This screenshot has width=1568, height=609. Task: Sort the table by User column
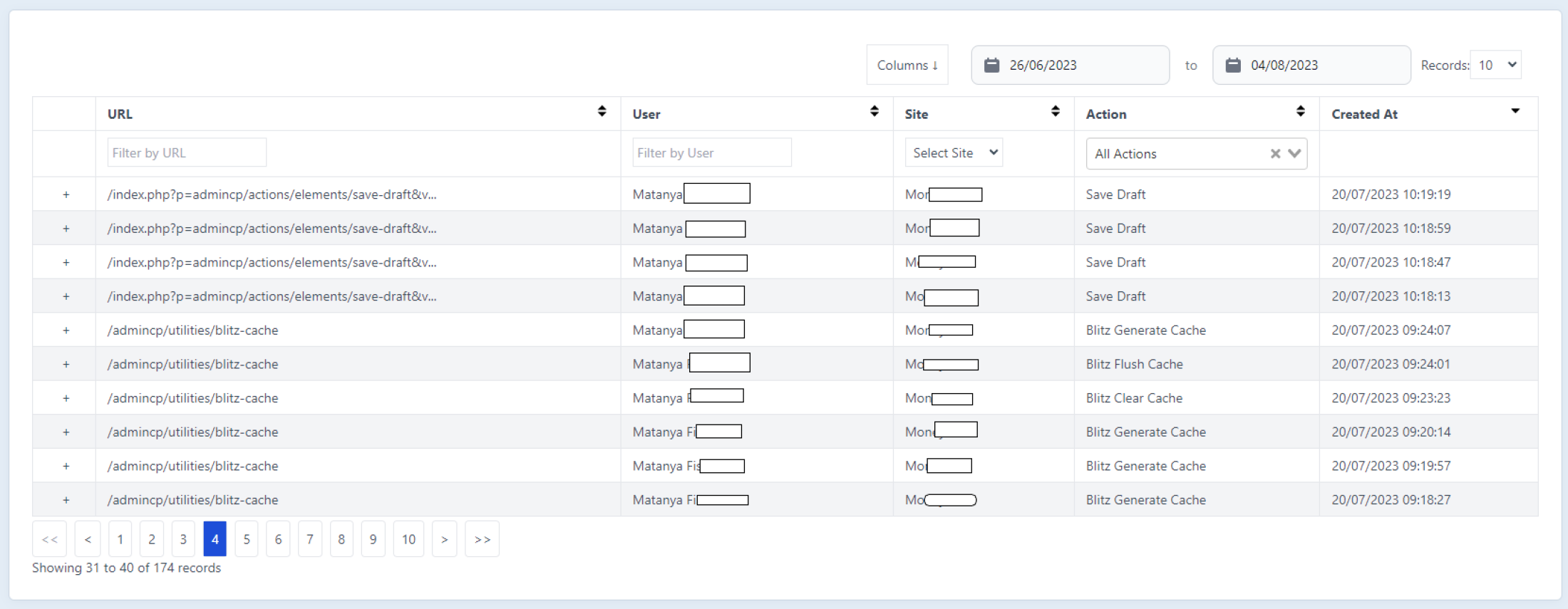point(874,111)
